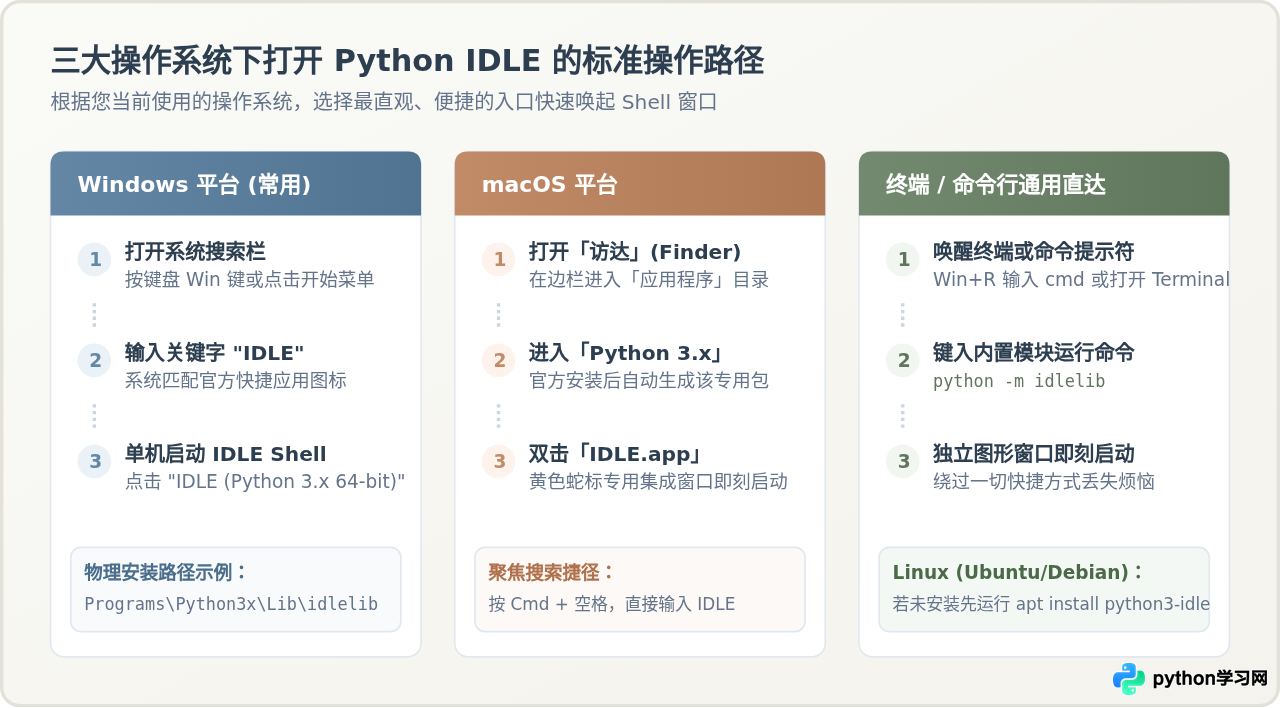1280x708 pixels.
Task: Select the 终端 / 命令行通用直达 card header
Action: [1044, 184]
